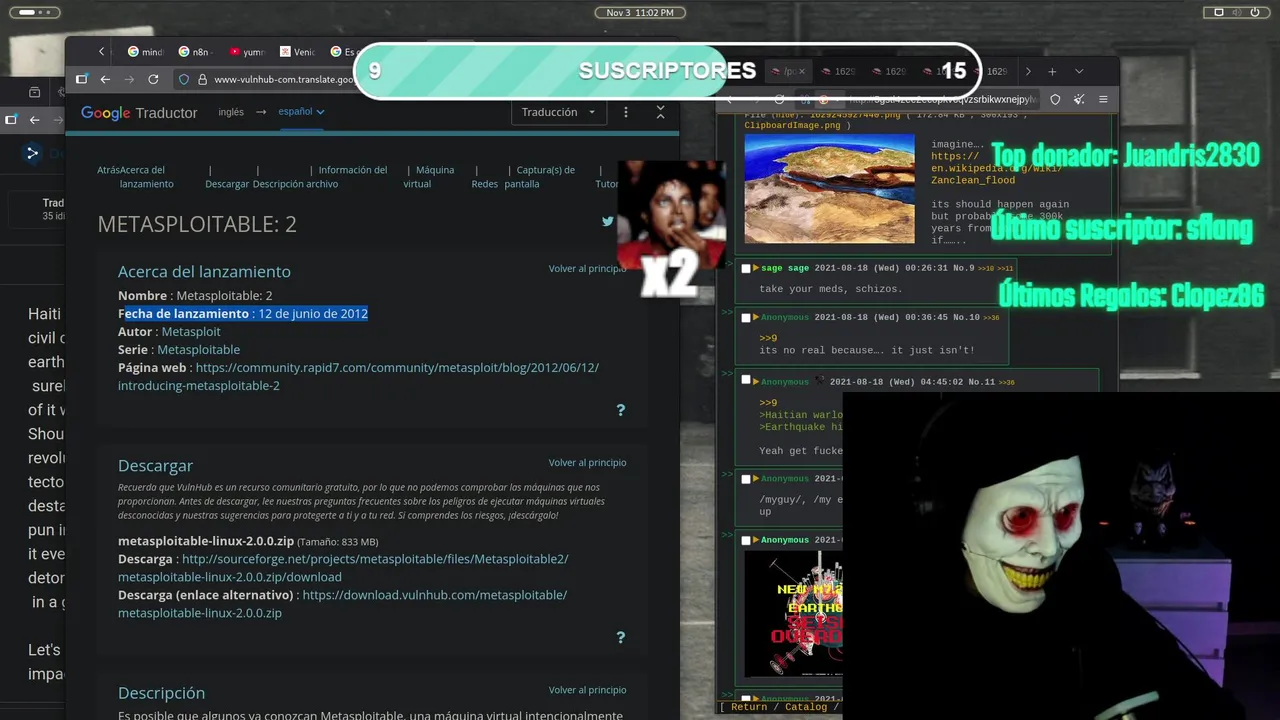Open workspaces icon left of back arrow
The width and height of the screenshot is (1280, 720).
[82, 79]
